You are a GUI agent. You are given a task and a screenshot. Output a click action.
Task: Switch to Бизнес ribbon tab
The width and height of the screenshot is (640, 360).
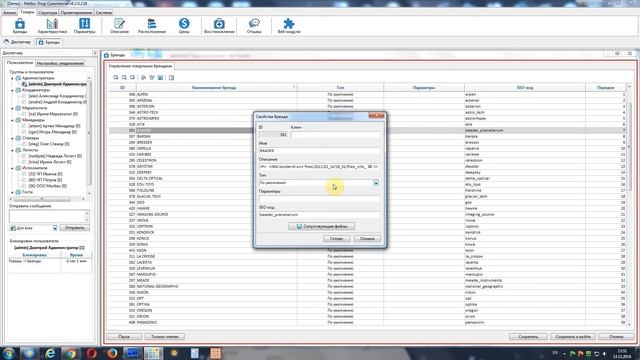click(x=9, y=13)
